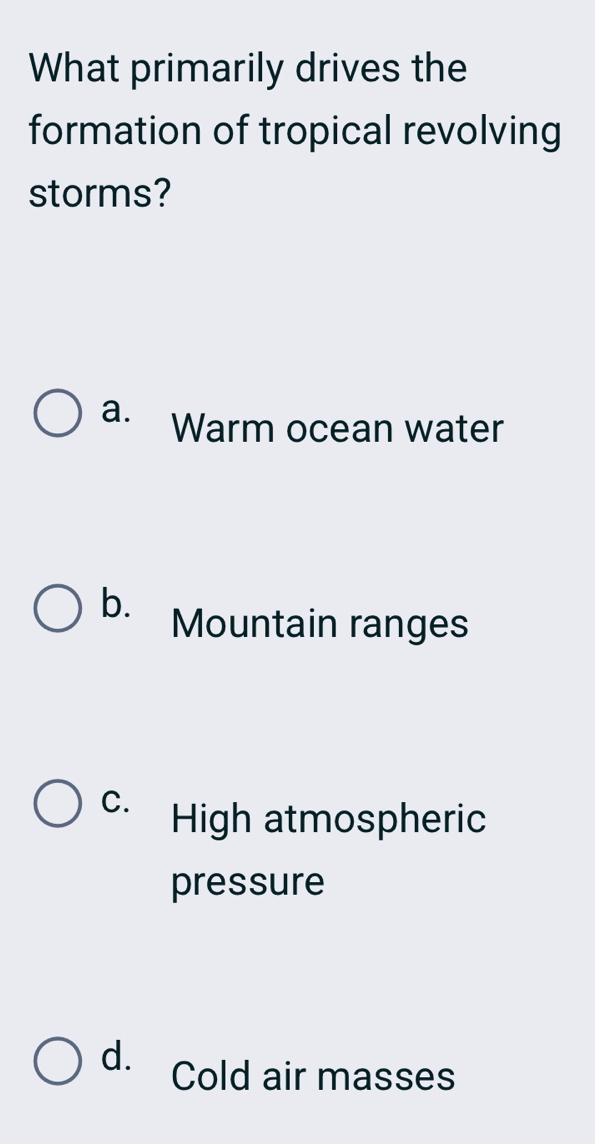Select the radio button for option c

tap(57, 802)
